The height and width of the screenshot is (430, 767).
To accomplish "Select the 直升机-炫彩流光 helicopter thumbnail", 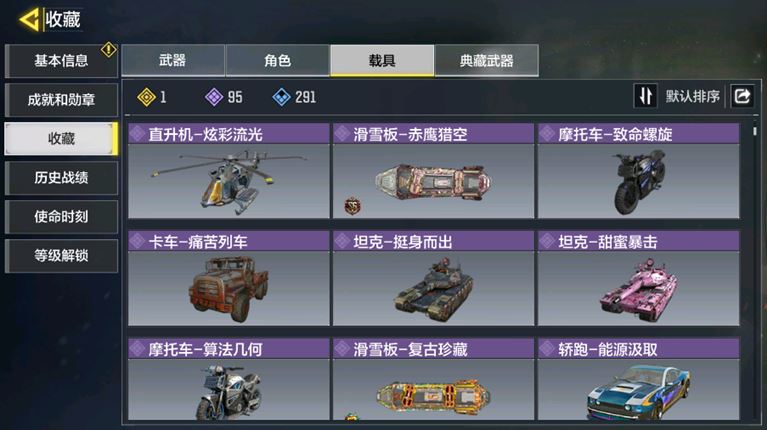I will pyautogui.click(x=228, y=181).
